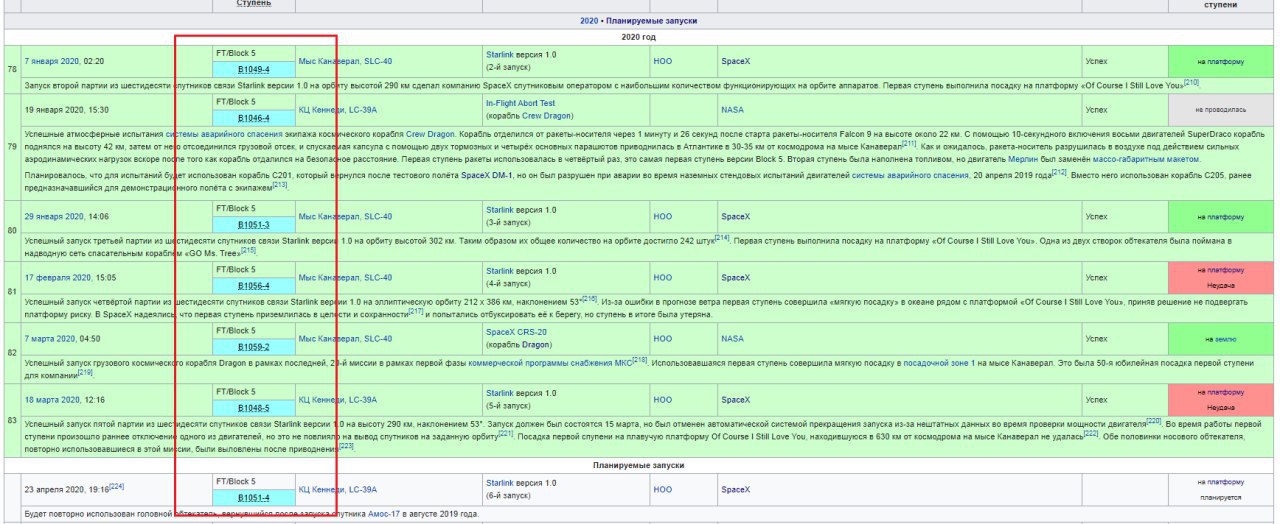Open footnote reference 216
This screenshot has width=1280, height=524.
589,298
